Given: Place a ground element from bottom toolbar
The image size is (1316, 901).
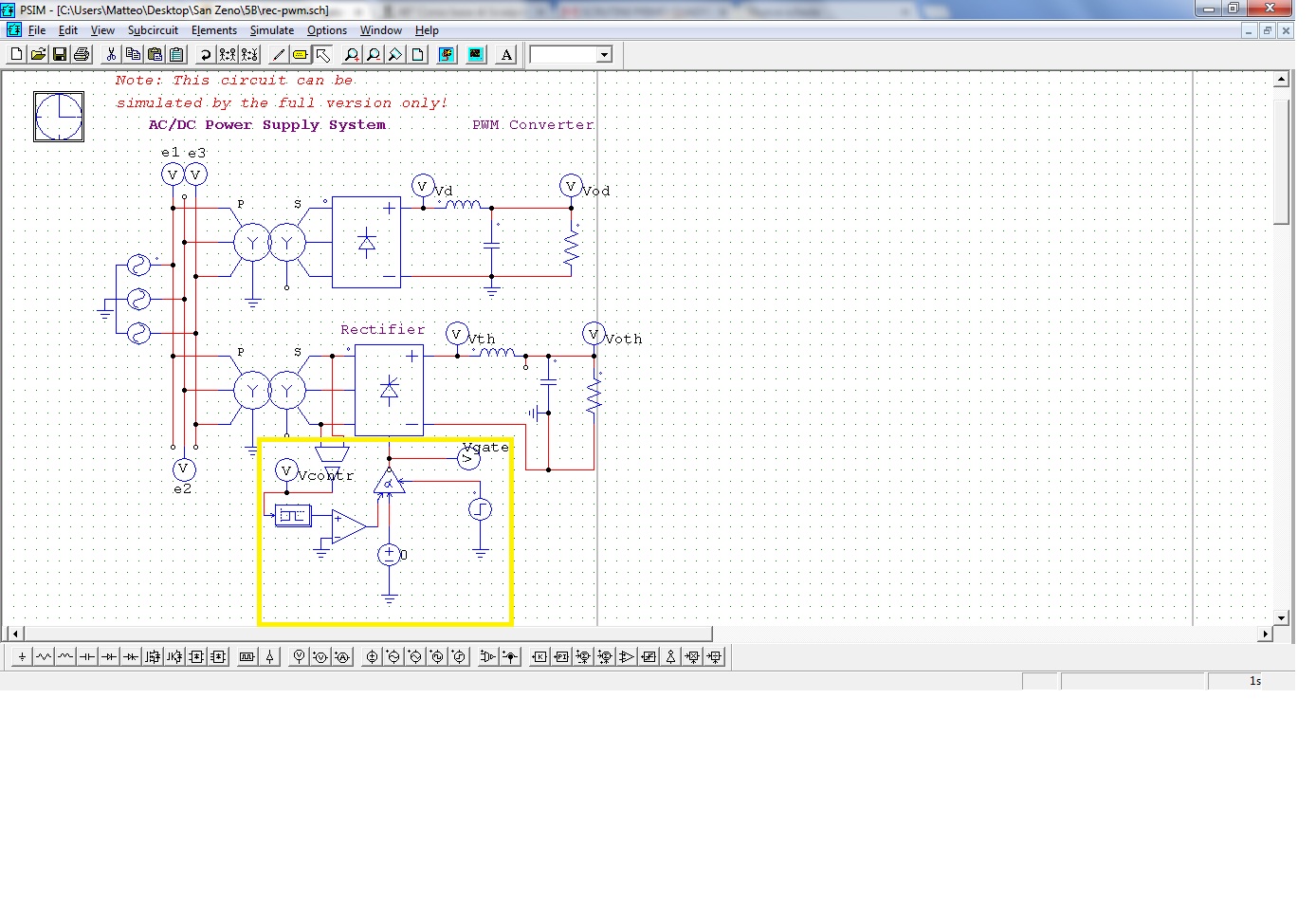Looking at the screenshot, I should tap(22, 656).
